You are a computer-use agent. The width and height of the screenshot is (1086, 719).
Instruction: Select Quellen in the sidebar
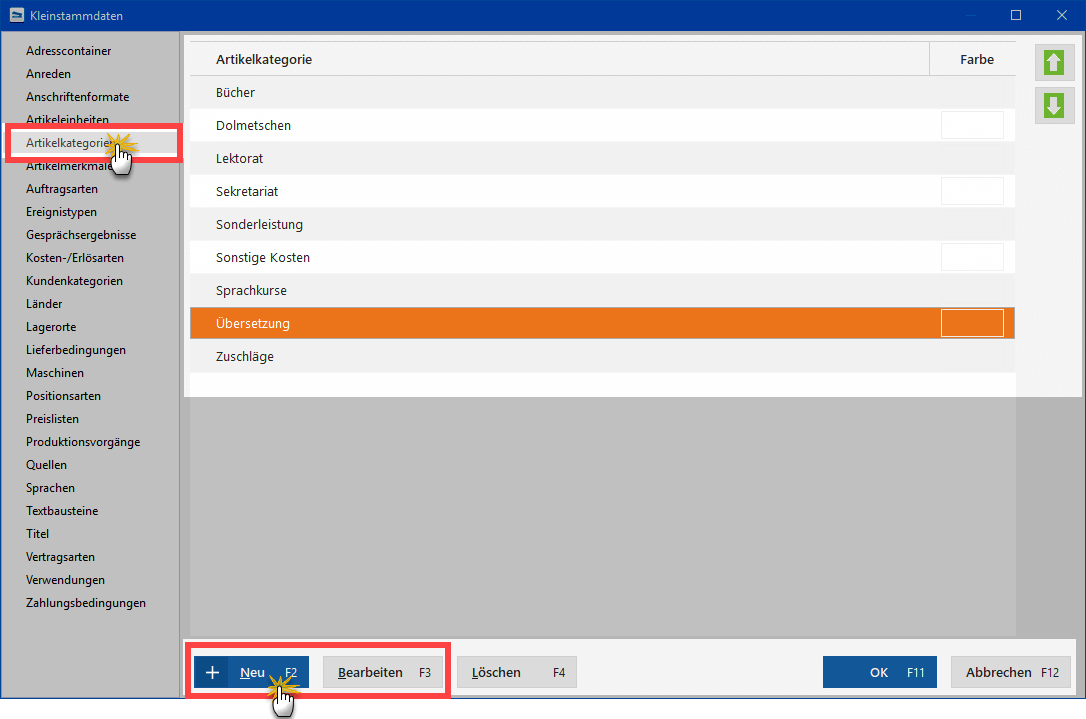tap(46, 464)
